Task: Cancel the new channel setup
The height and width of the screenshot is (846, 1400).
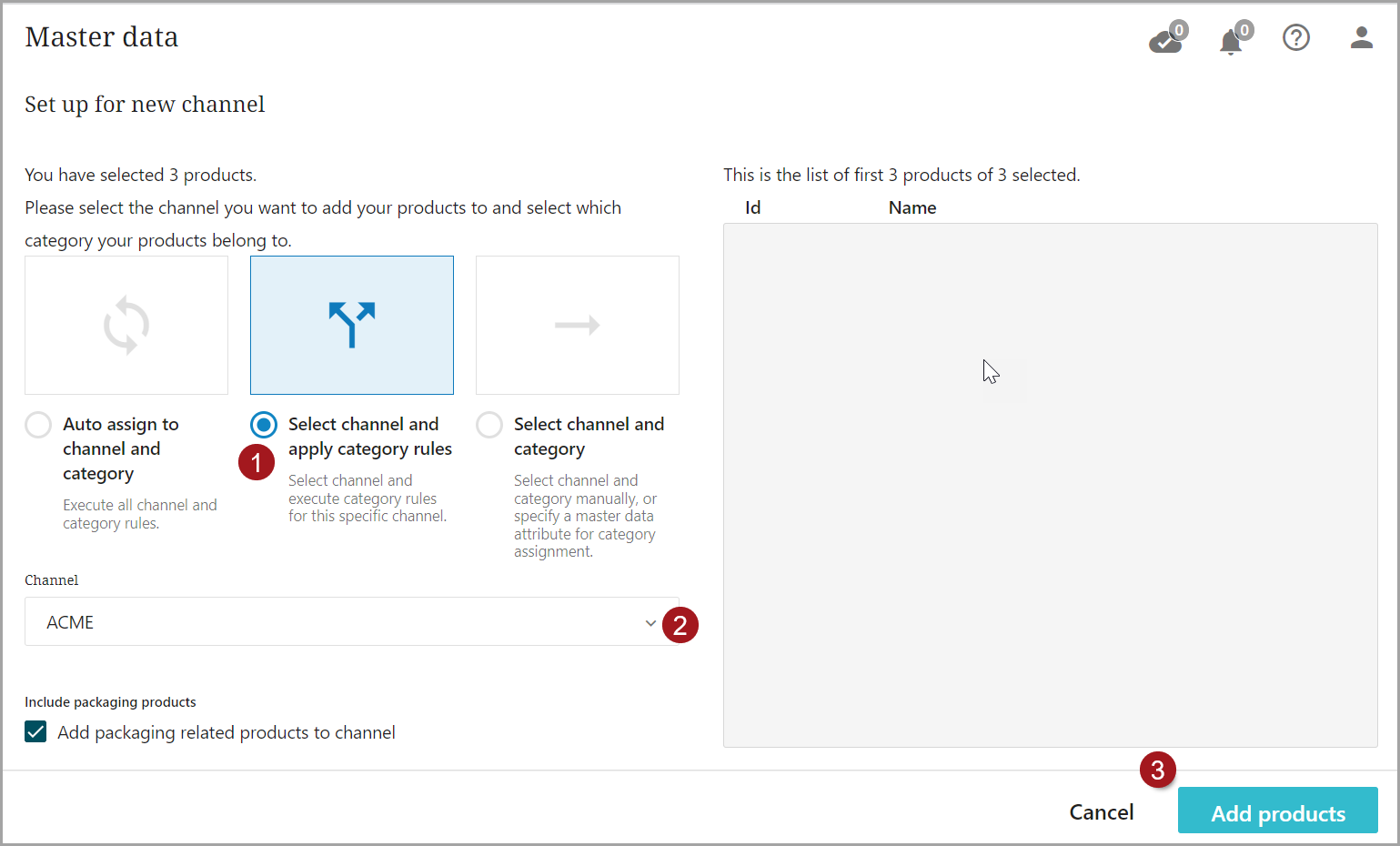Action: click(x=1101, y=812)
